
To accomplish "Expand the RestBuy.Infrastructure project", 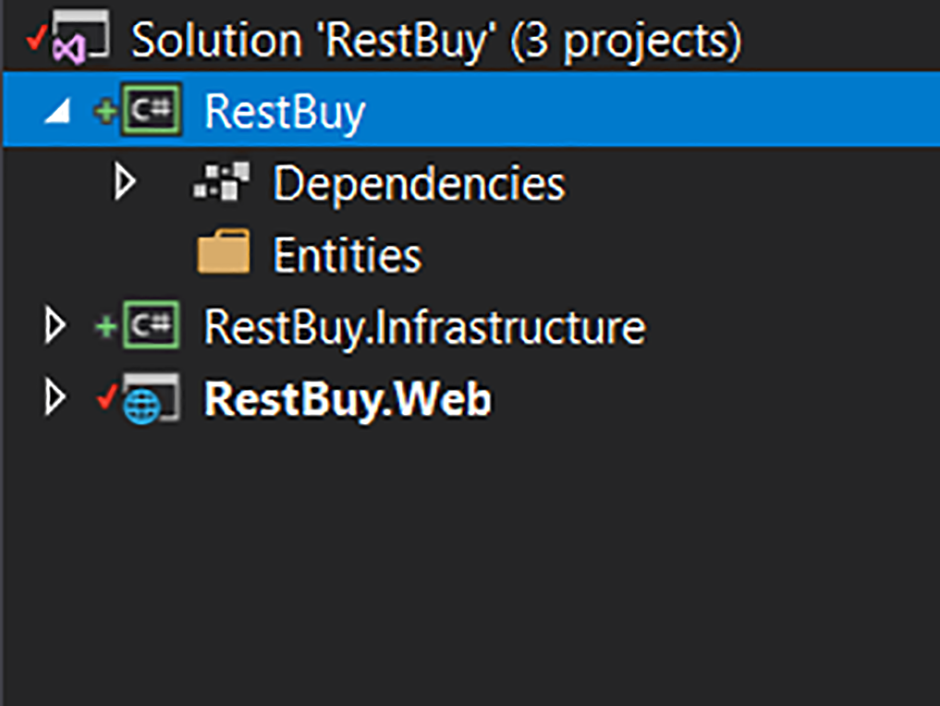I will tap(56, 326).
